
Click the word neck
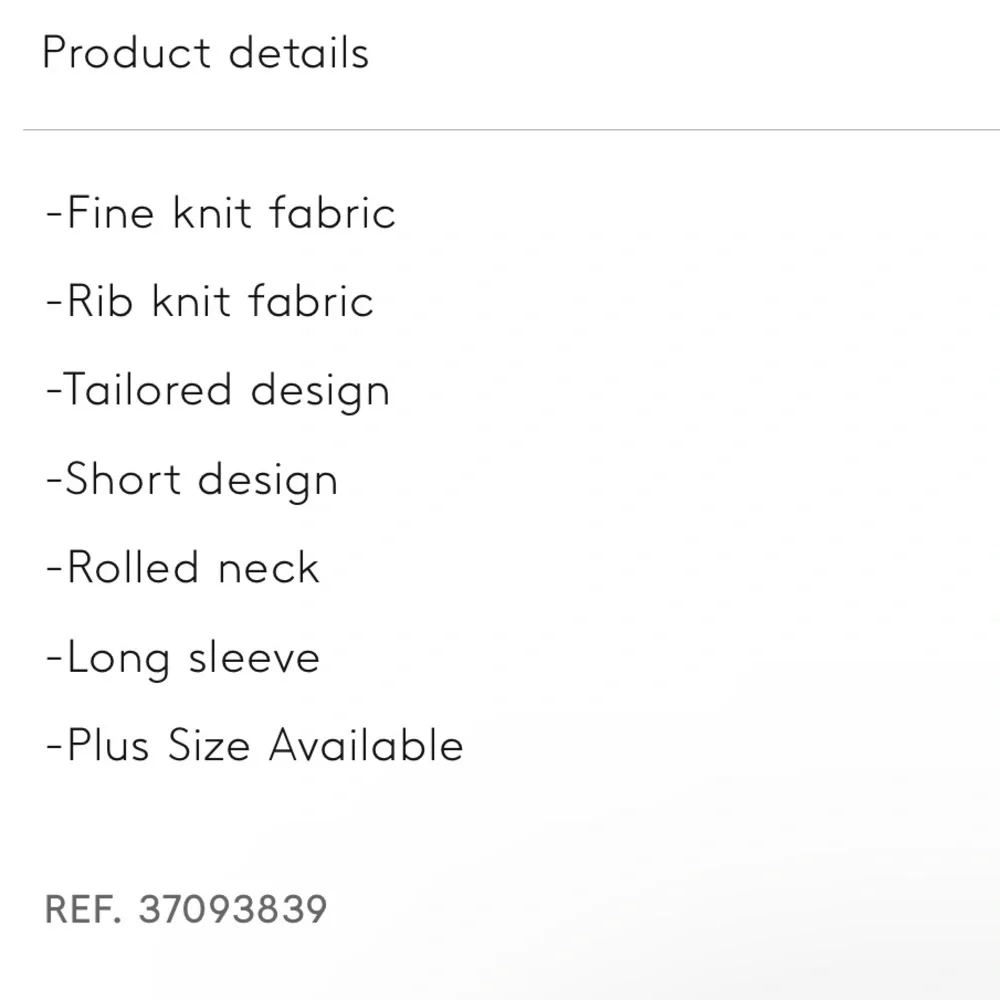click(x=268, y=567)
